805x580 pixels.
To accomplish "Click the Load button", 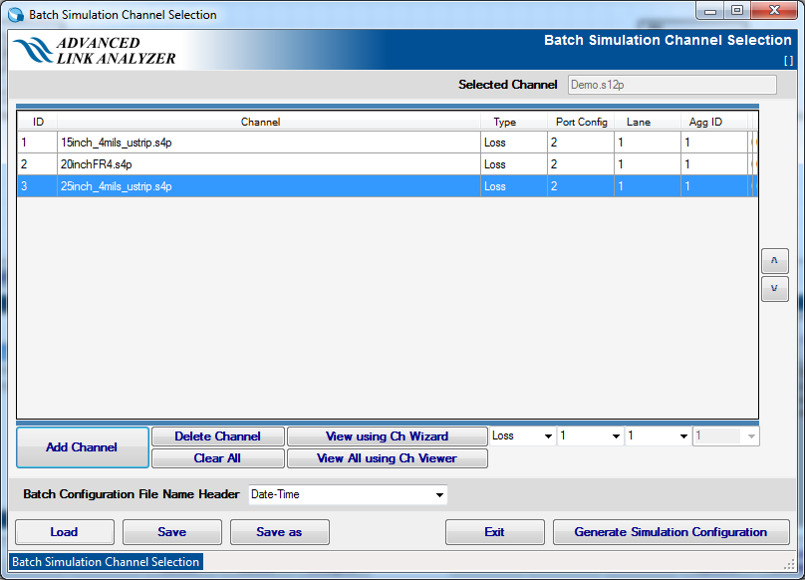I will [x=64, y=532].
